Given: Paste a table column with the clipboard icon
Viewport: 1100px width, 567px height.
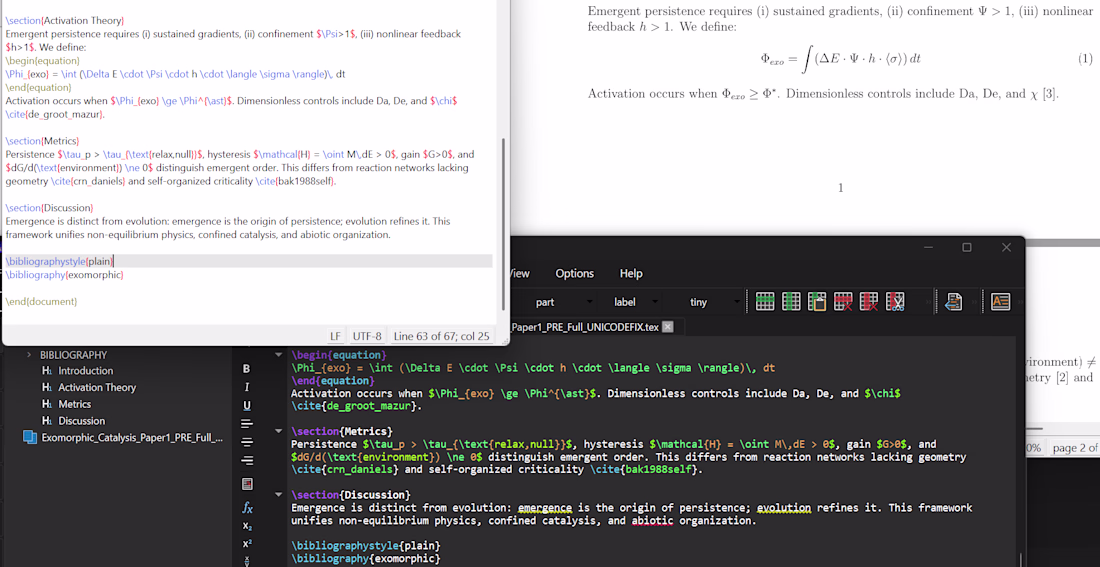Looking at the screenshot, I should (817, 302).
